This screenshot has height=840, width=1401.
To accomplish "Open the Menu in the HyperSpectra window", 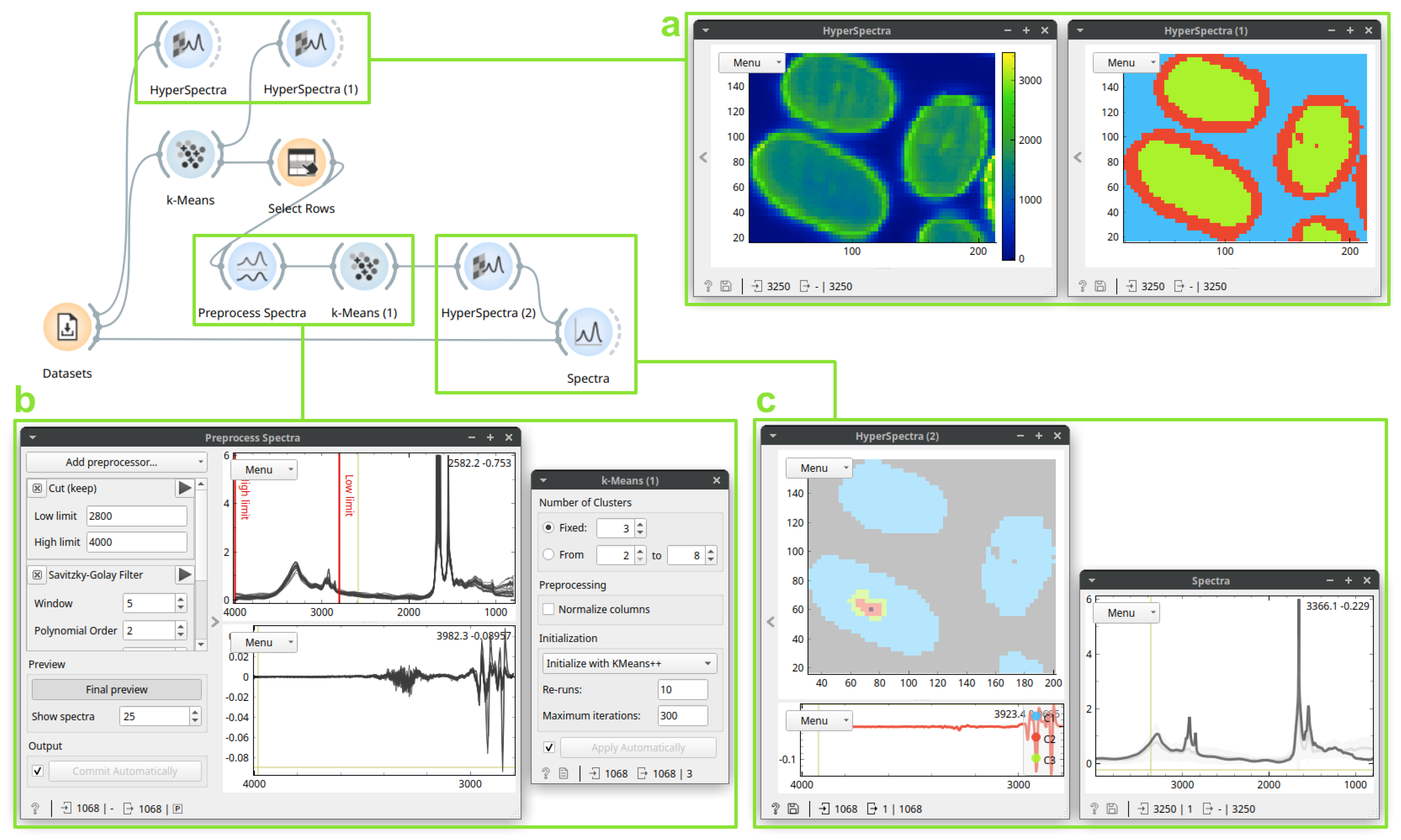I will (752, 63).
